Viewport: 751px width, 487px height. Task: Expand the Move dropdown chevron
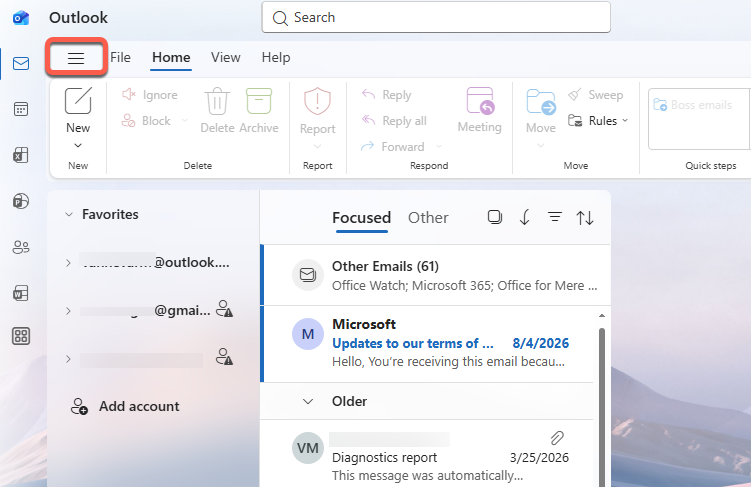coord(541,145)
